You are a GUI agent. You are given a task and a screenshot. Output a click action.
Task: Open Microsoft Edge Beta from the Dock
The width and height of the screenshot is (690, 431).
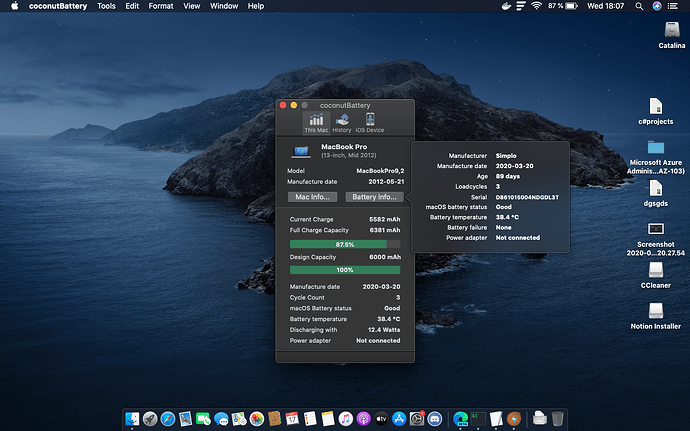(460, 418)
